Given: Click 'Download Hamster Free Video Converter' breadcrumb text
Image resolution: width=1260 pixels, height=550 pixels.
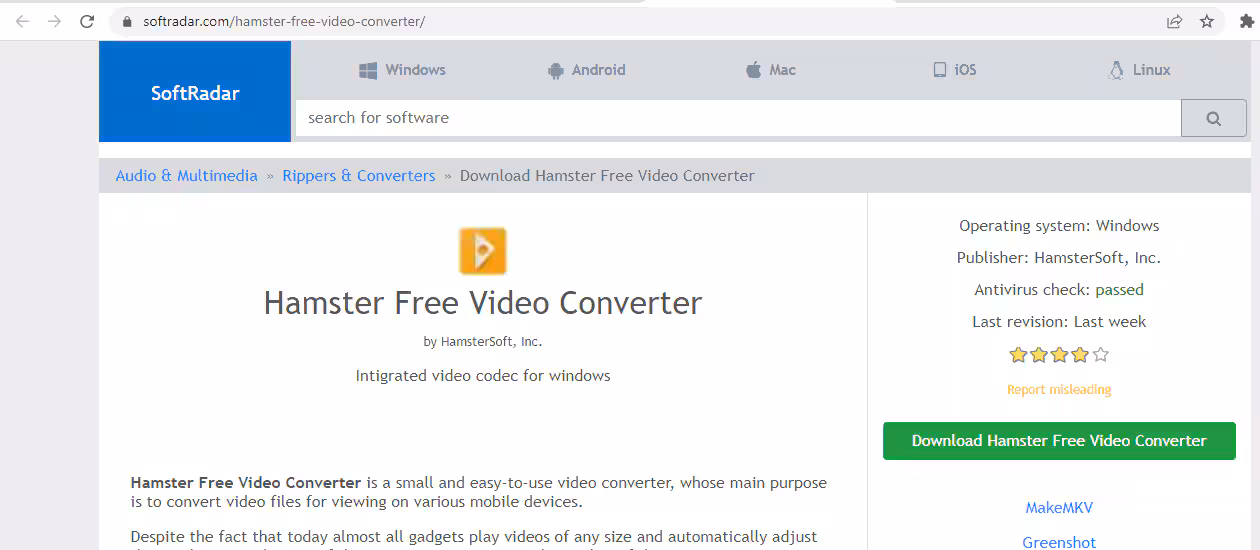Looking at the screenshot, I should click(607, 176).
